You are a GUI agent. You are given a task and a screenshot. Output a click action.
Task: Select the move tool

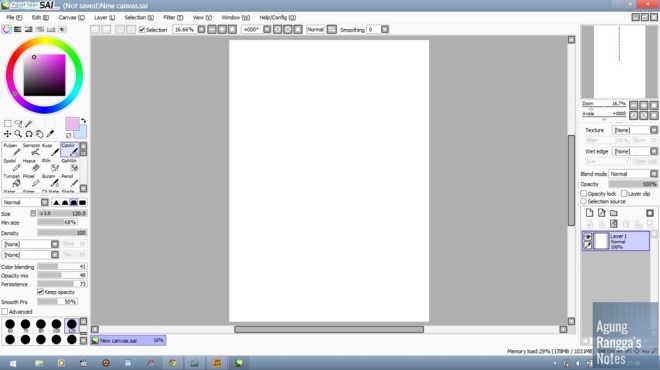click(8, 134)
